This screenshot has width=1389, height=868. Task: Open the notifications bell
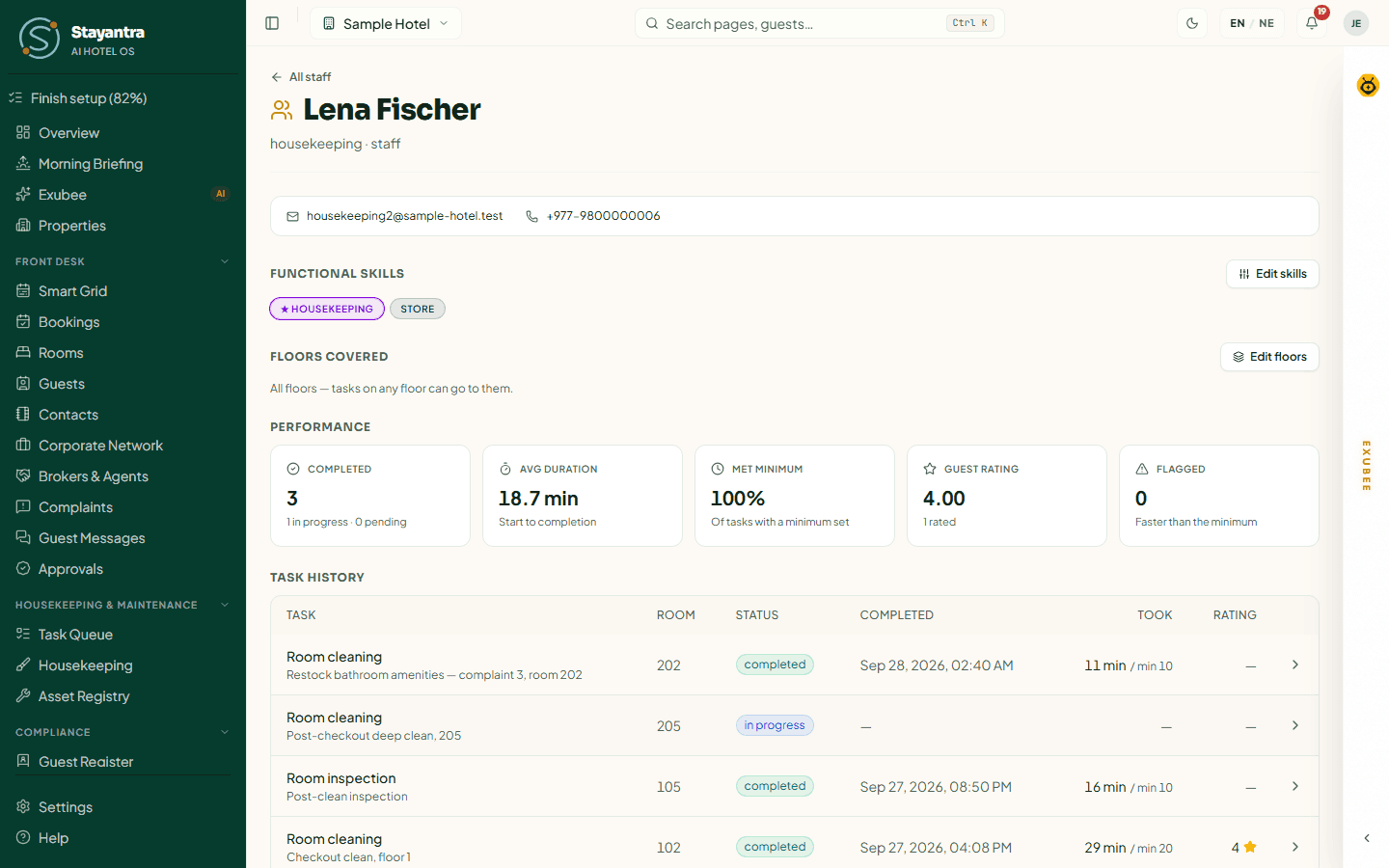tap(1312, 23)
